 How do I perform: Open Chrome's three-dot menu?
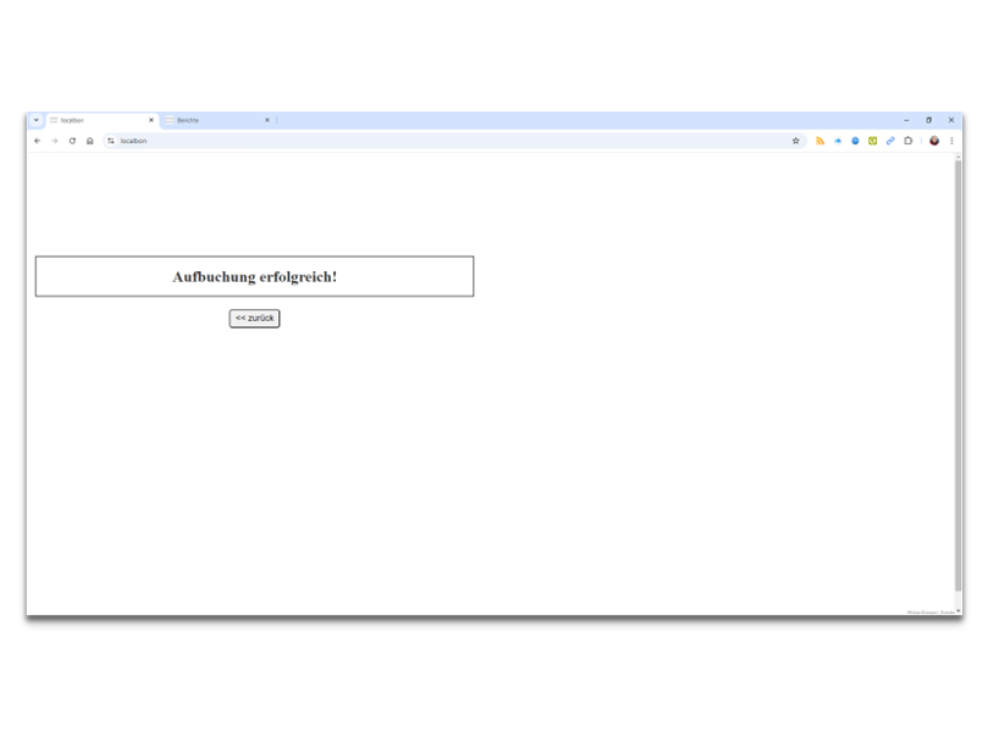[951, 141]
